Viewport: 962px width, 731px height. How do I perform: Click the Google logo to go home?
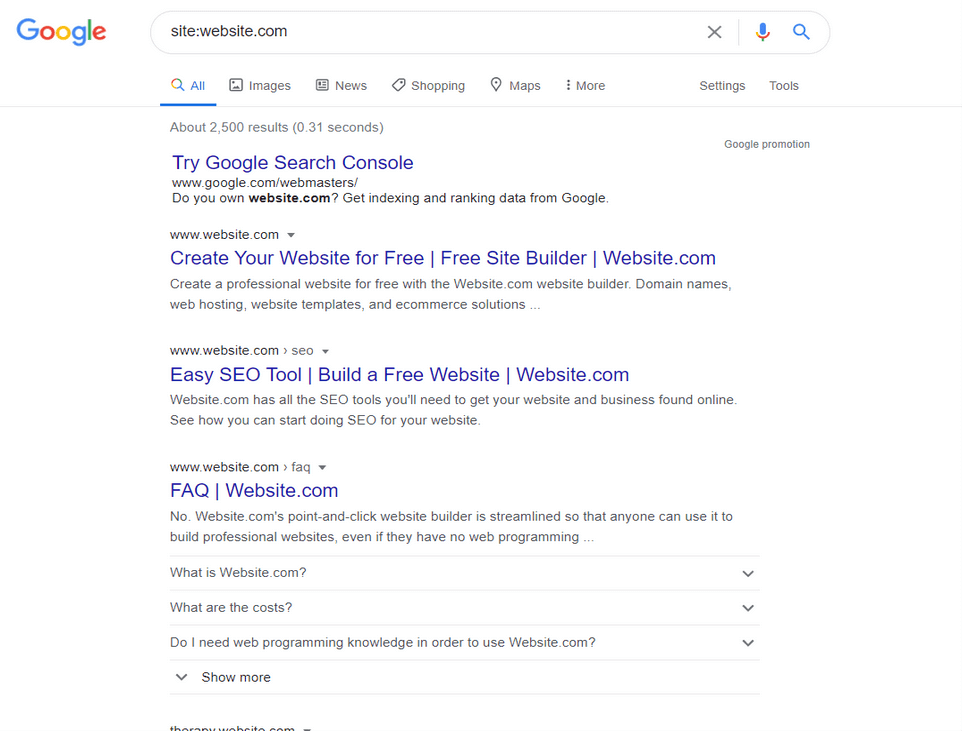coord(60,31)
